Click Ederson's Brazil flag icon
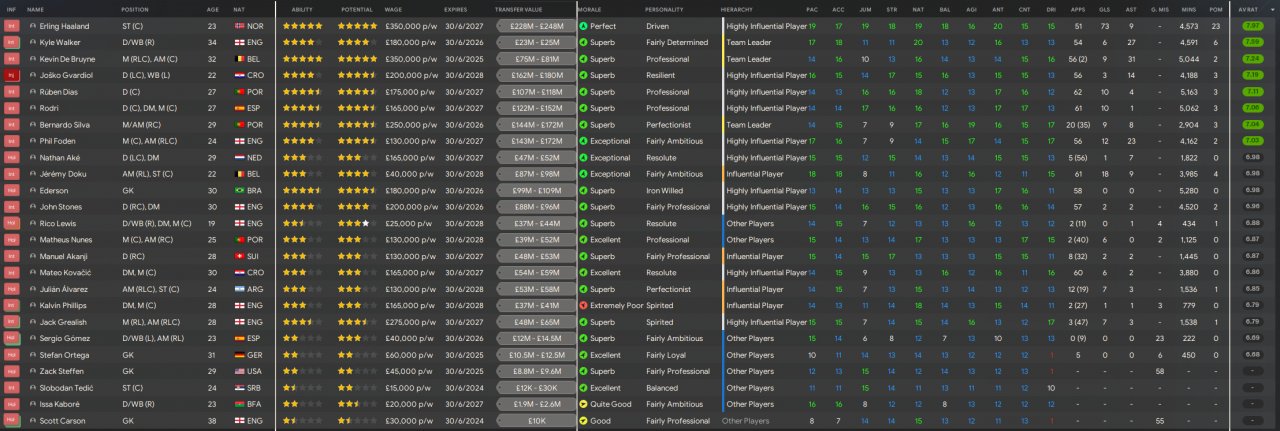Screen dimensions: 1280x431 (x=239, y=190)
